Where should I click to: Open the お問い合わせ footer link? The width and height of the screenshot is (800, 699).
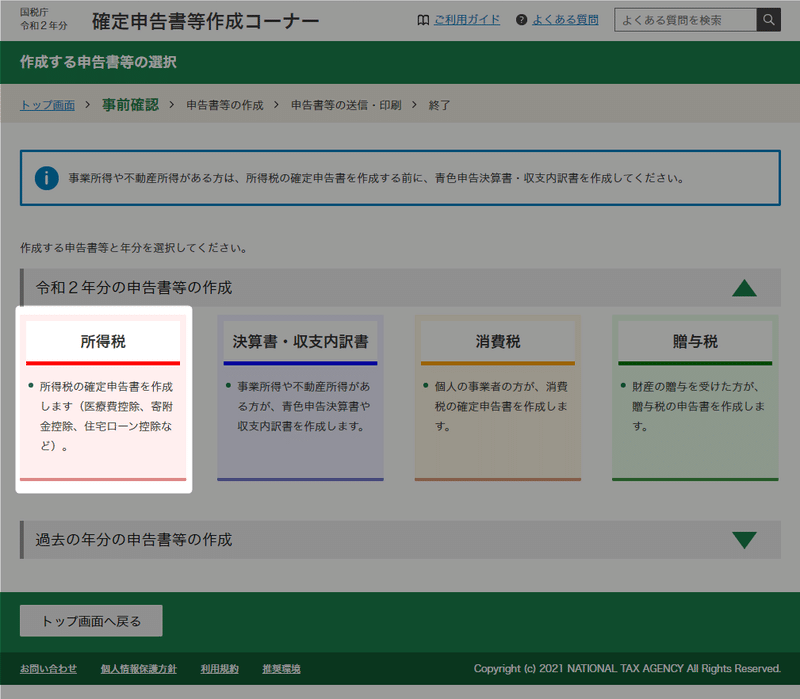(48, 668)
